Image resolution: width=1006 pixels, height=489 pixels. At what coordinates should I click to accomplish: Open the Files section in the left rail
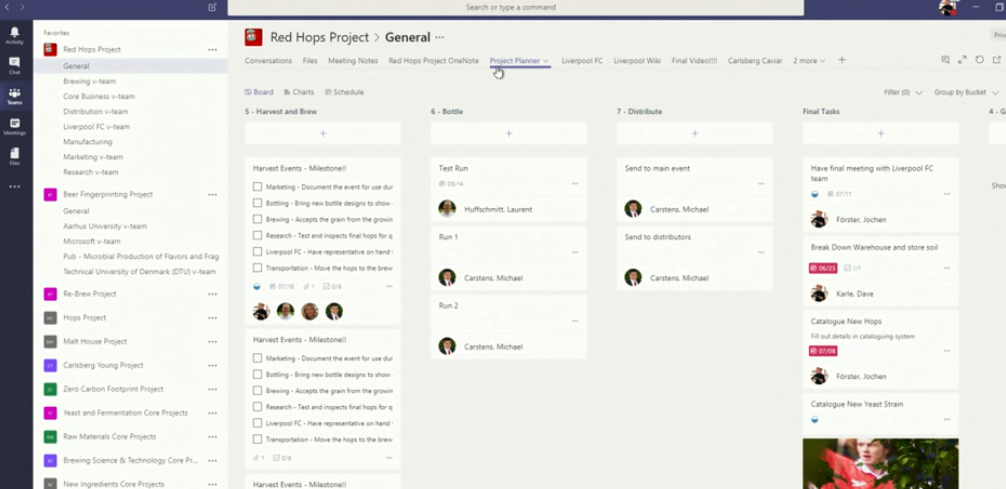[14, 156]
